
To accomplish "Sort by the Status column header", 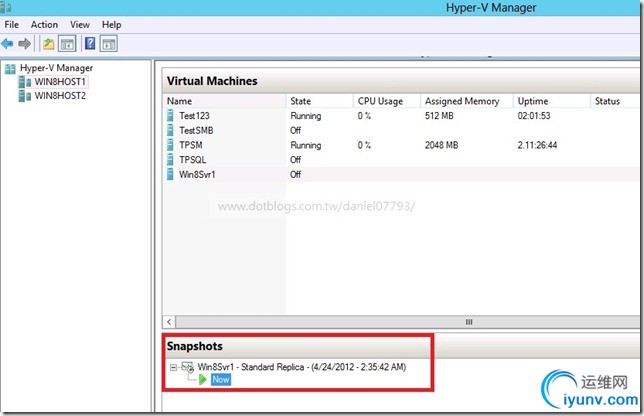I will tap(615, 101).
